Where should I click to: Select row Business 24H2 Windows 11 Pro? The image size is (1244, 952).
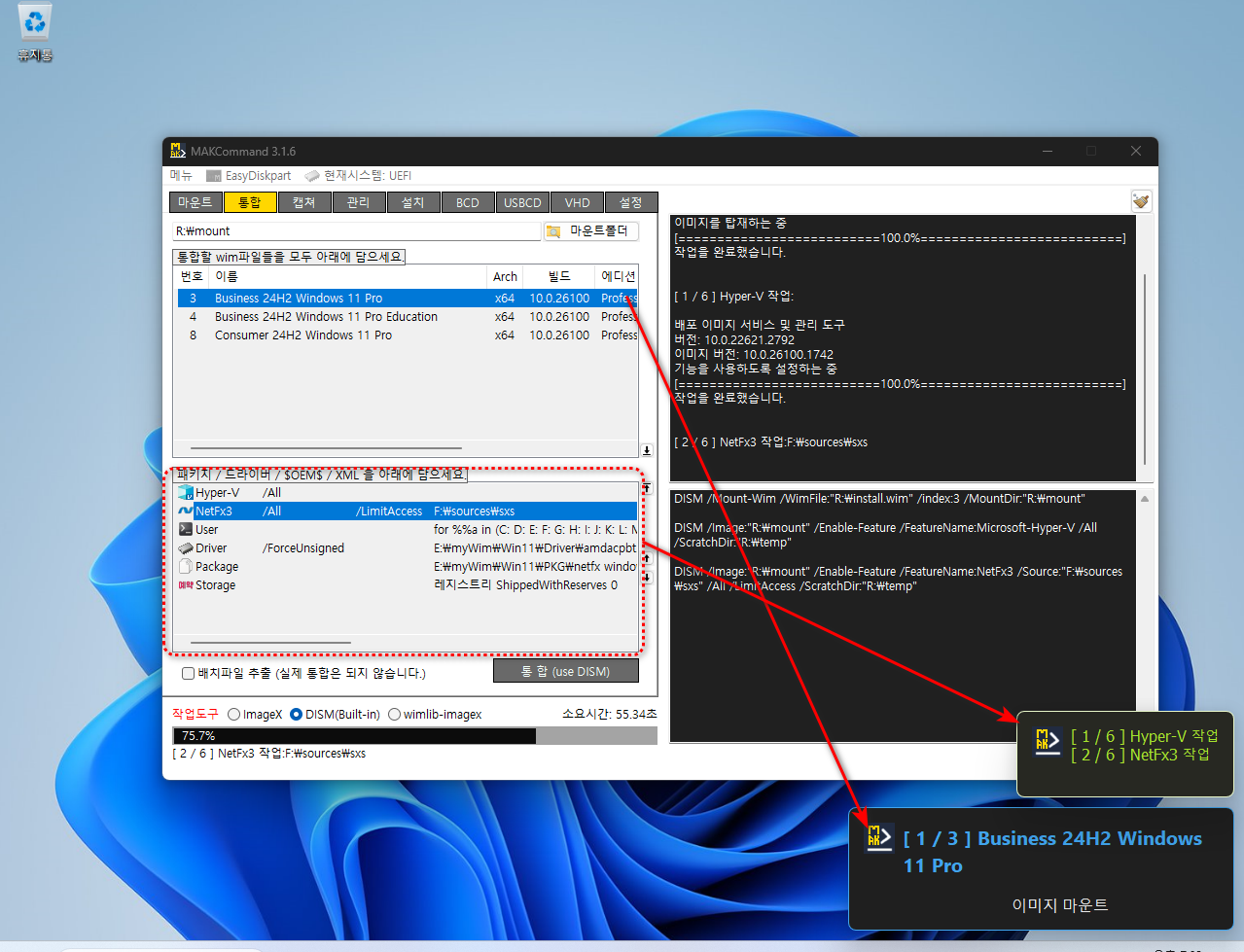(x=407, y=299)
